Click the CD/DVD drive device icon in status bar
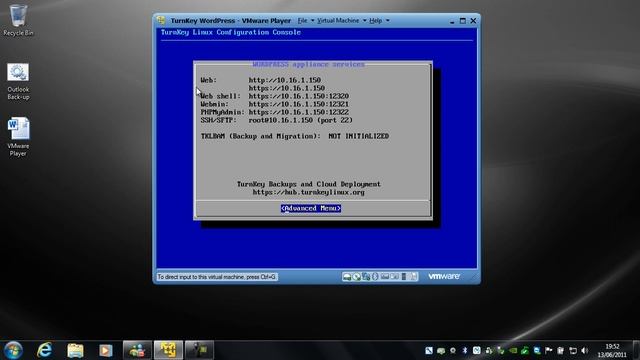The image size is (640, 360). tap(356, 277)
